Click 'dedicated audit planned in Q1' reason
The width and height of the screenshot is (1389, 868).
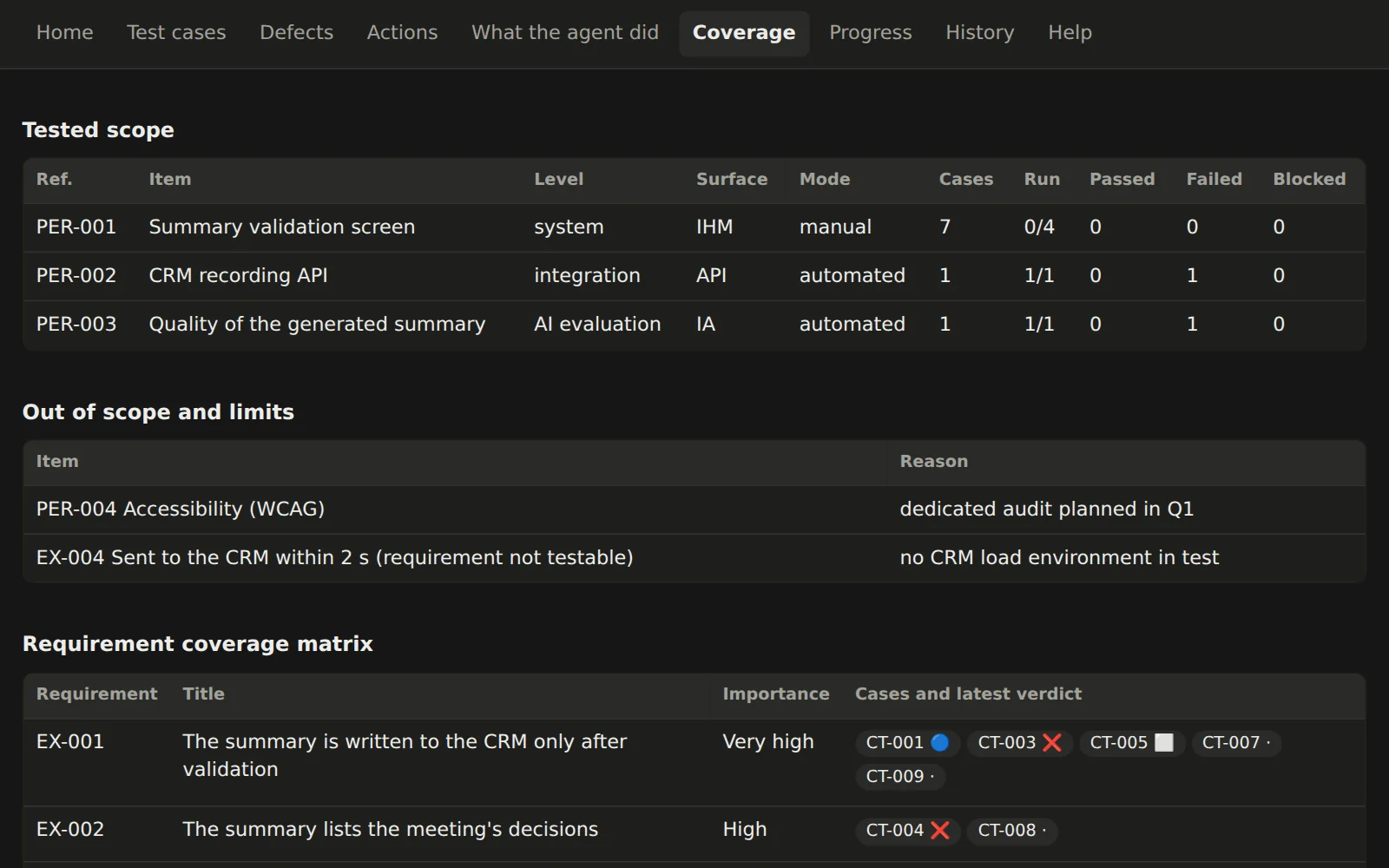pyautogui.click(x=1046, y=510)
